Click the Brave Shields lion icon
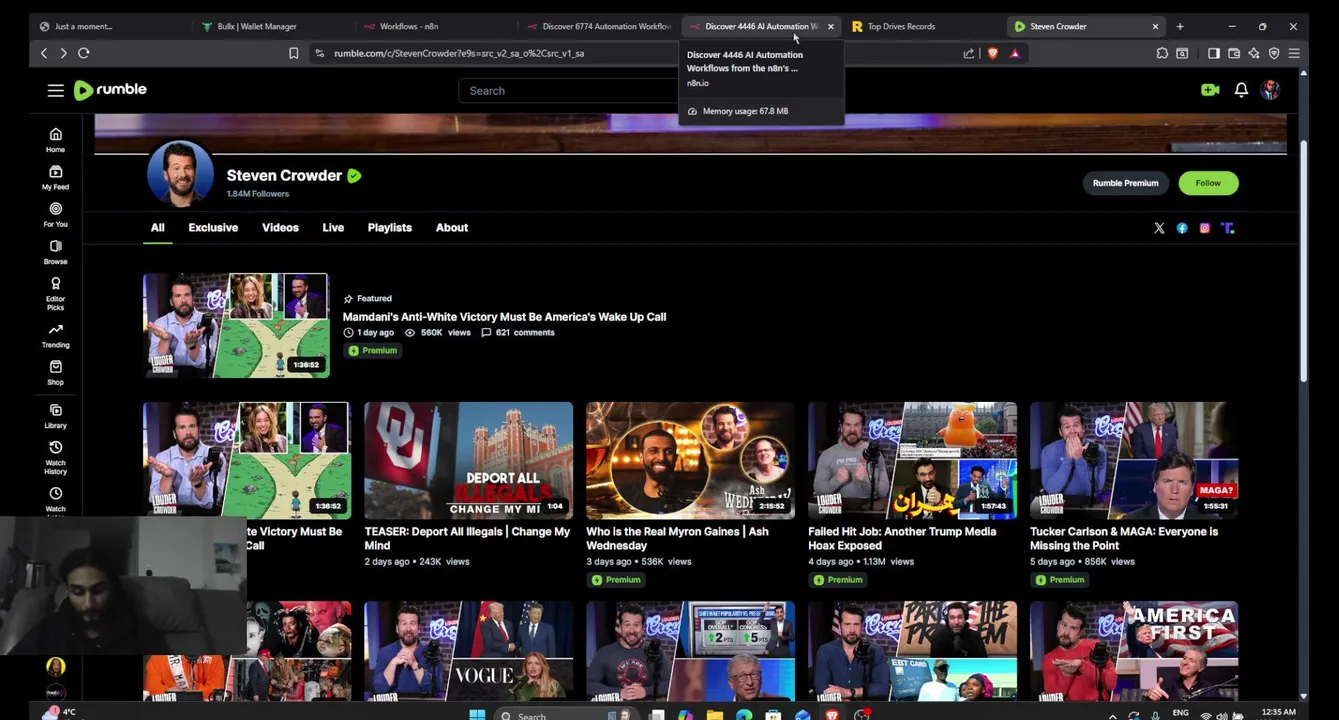Image resolution: width=1339 pixels, height=720 pixels. coord(992,53)
